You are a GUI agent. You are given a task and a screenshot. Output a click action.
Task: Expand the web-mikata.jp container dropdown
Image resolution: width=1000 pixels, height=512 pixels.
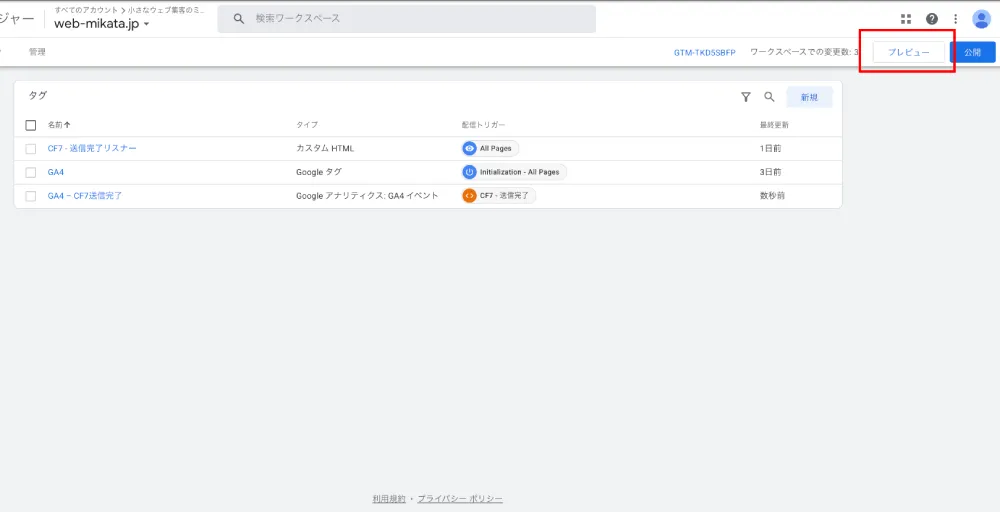(x=101, y=24)
